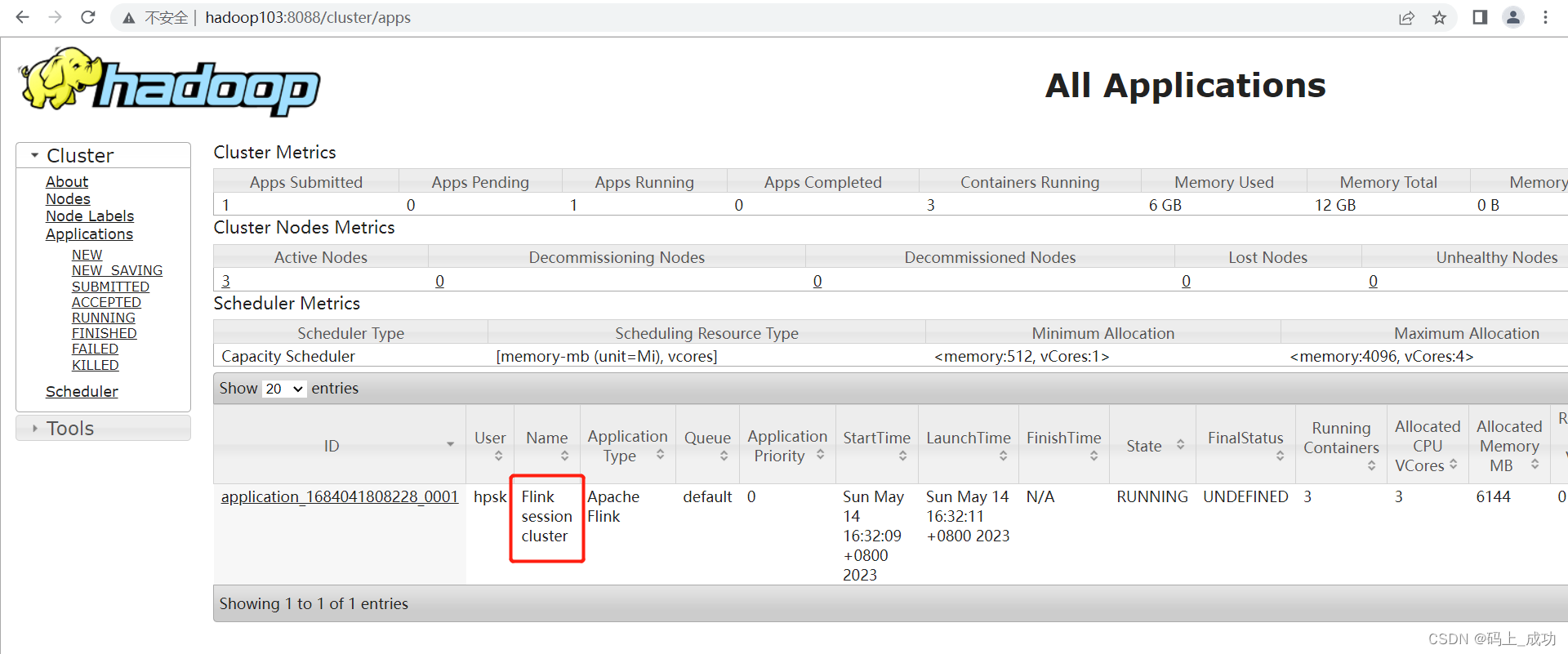Click the 6144 allocated memory value

pos(1493,496)
